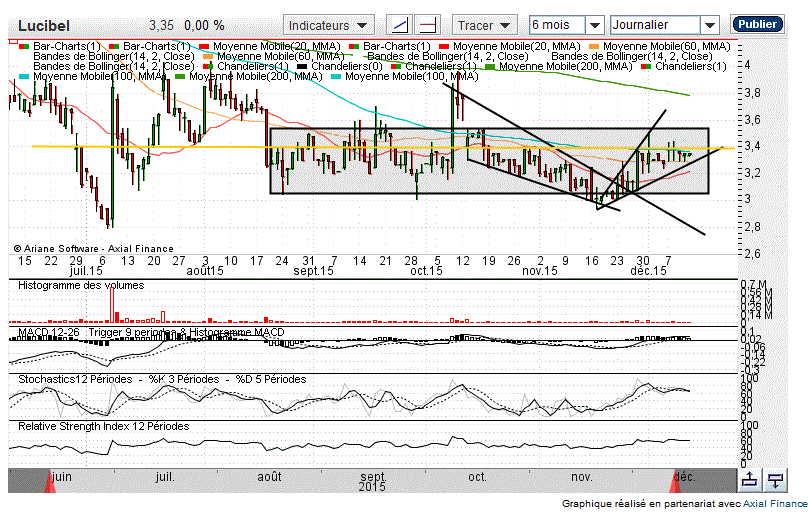Select the trend line drawing tool
The image size is (808, 520).
(x=400, y=25)
